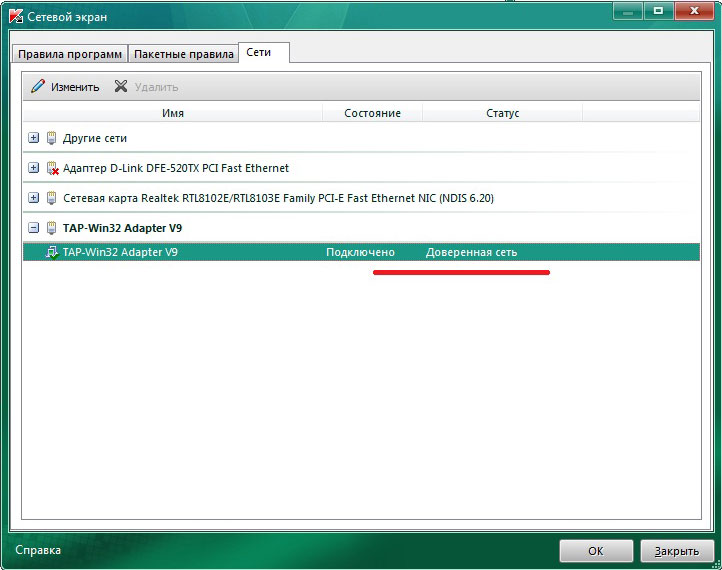Click the network card icon for Realtek RTL8102E
This screenshot has height=570, width=722.
[x=52, y=198]
